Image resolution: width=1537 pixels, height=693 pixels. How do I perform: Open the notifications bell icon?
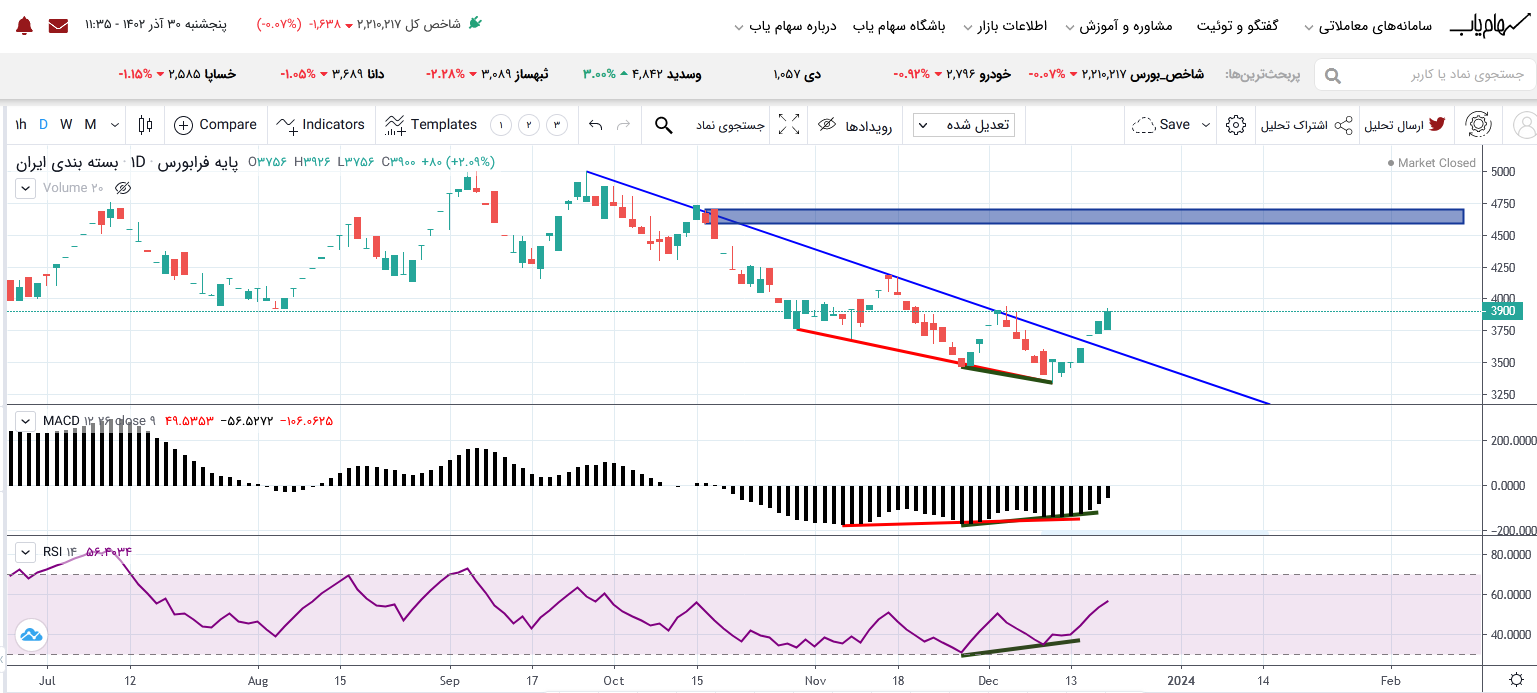pos(24,25)
